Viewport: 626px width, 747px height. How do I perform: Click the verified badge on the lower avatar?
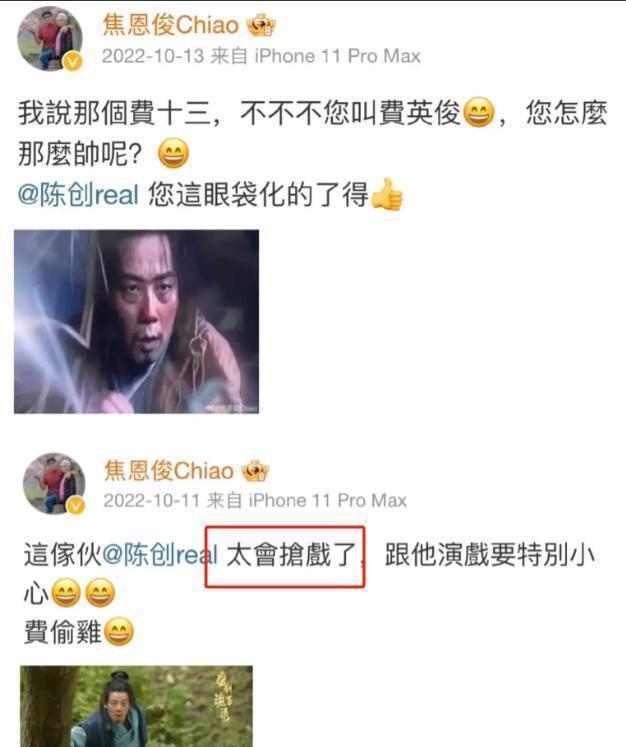tap(76, 506)
